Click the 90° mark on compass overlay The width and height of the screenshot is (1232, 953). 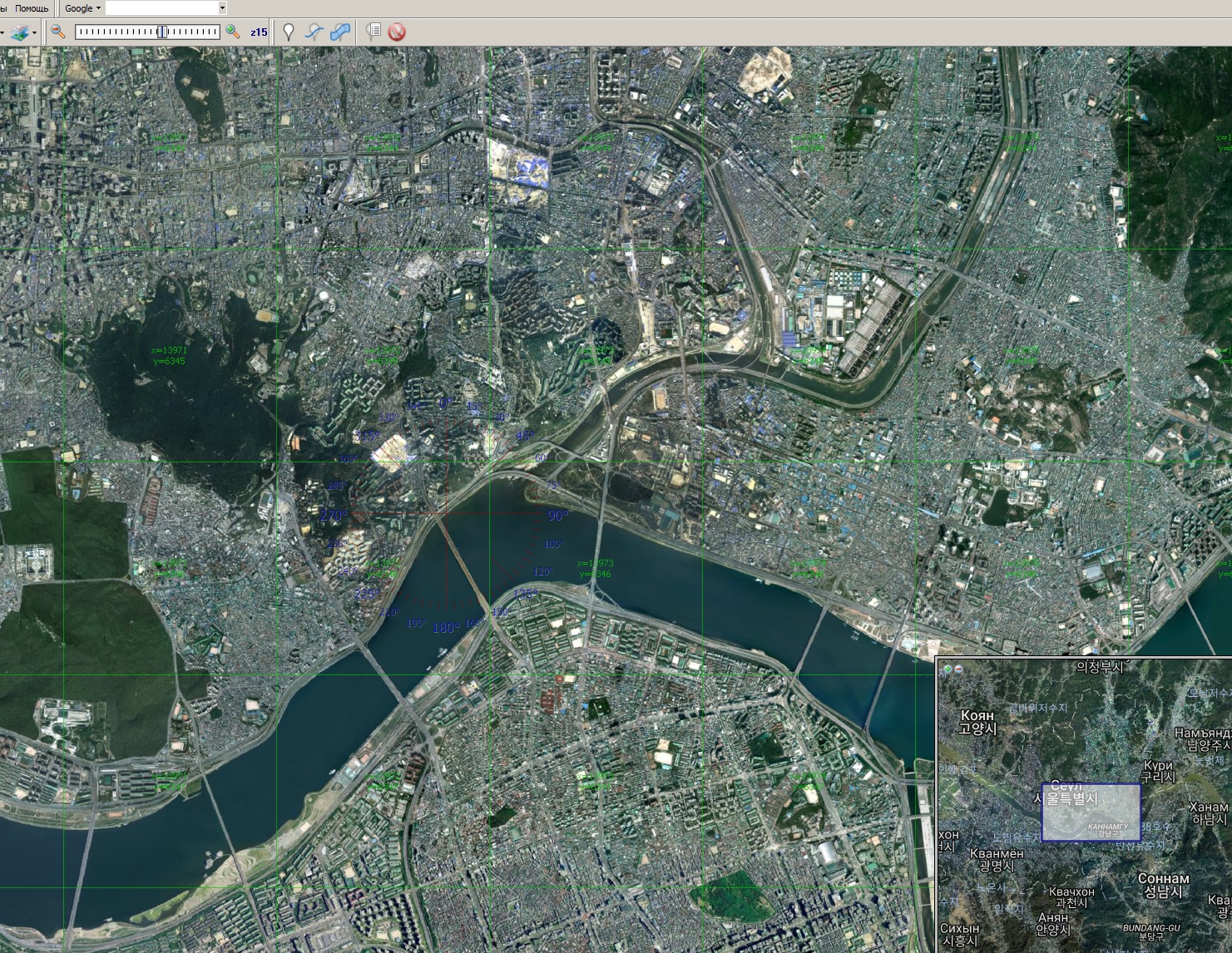(557, 516)
